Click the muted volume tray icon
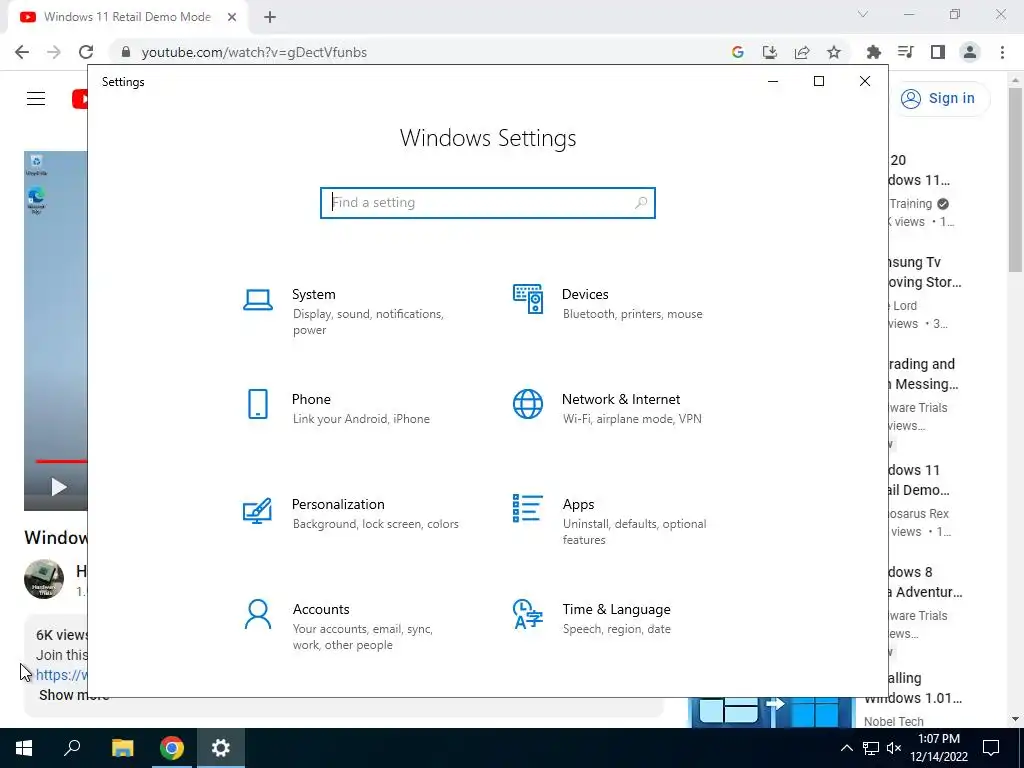Screen dimensions: 1024x768 (894, 748)
